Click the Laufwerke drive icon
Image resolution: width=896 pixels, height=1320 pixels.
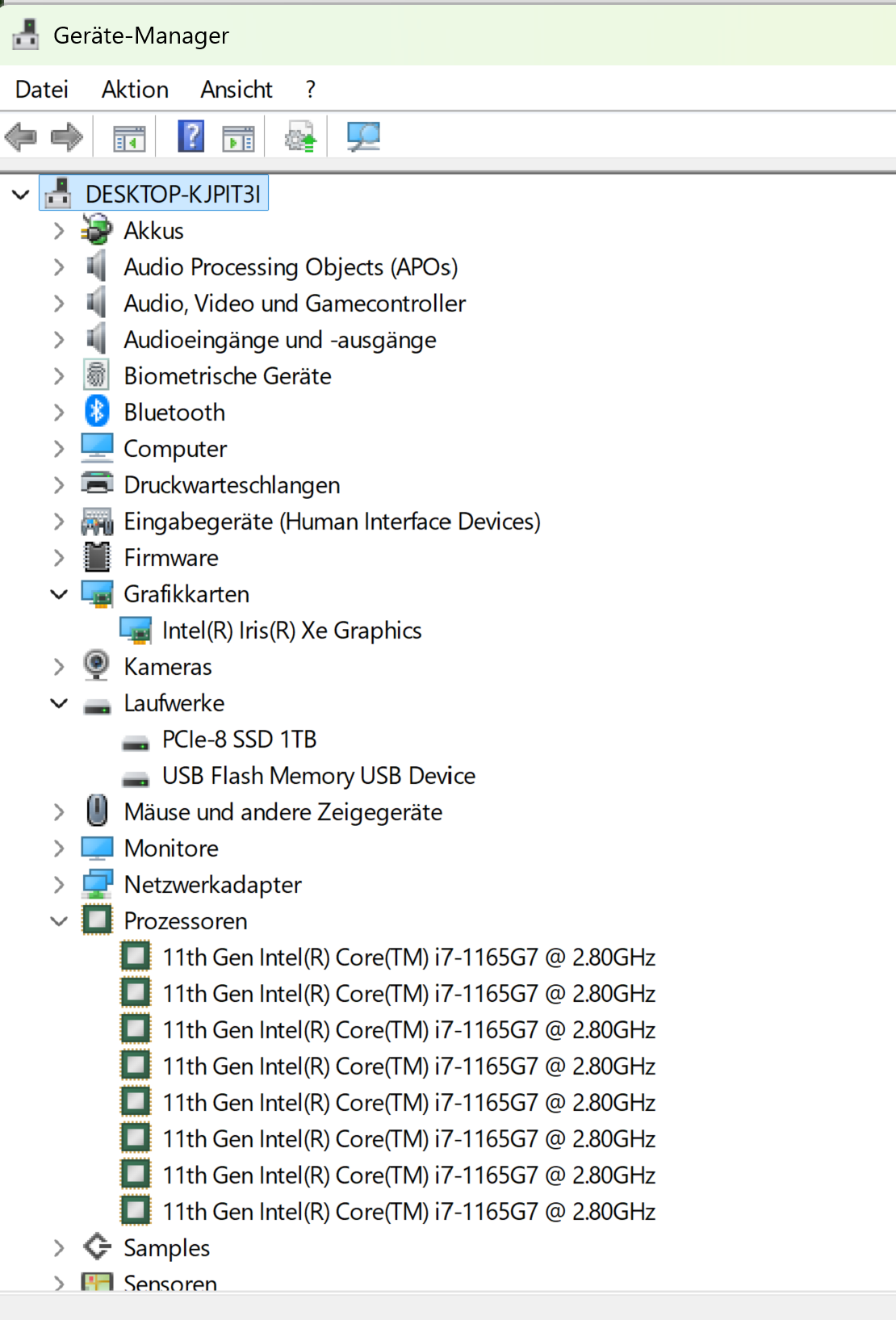pos(97,708)
